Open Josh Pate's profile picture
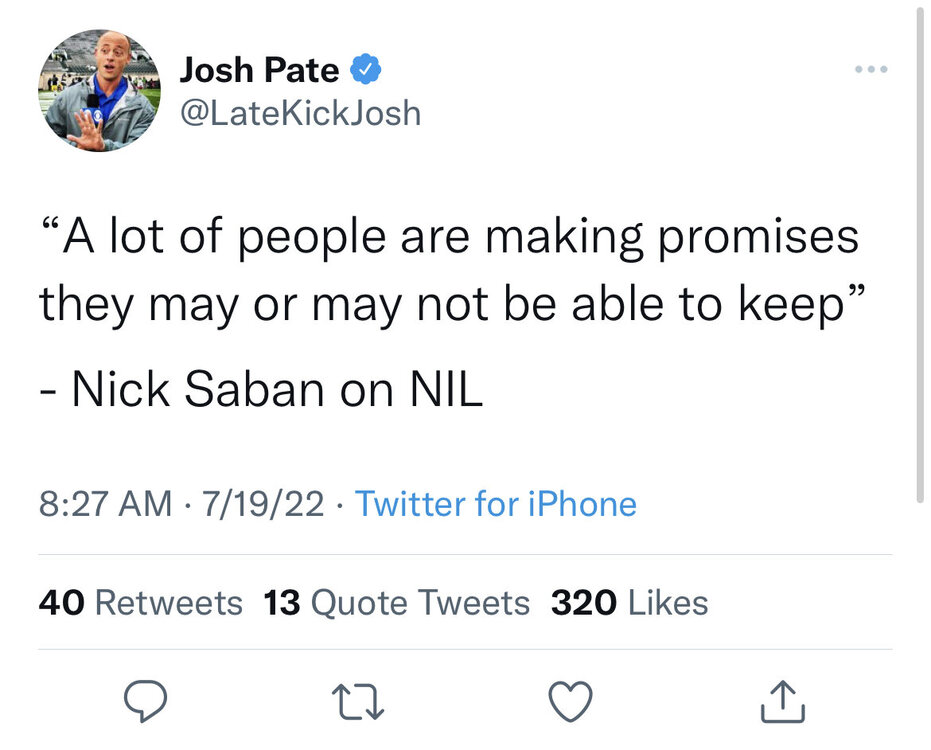 [98, 91]
